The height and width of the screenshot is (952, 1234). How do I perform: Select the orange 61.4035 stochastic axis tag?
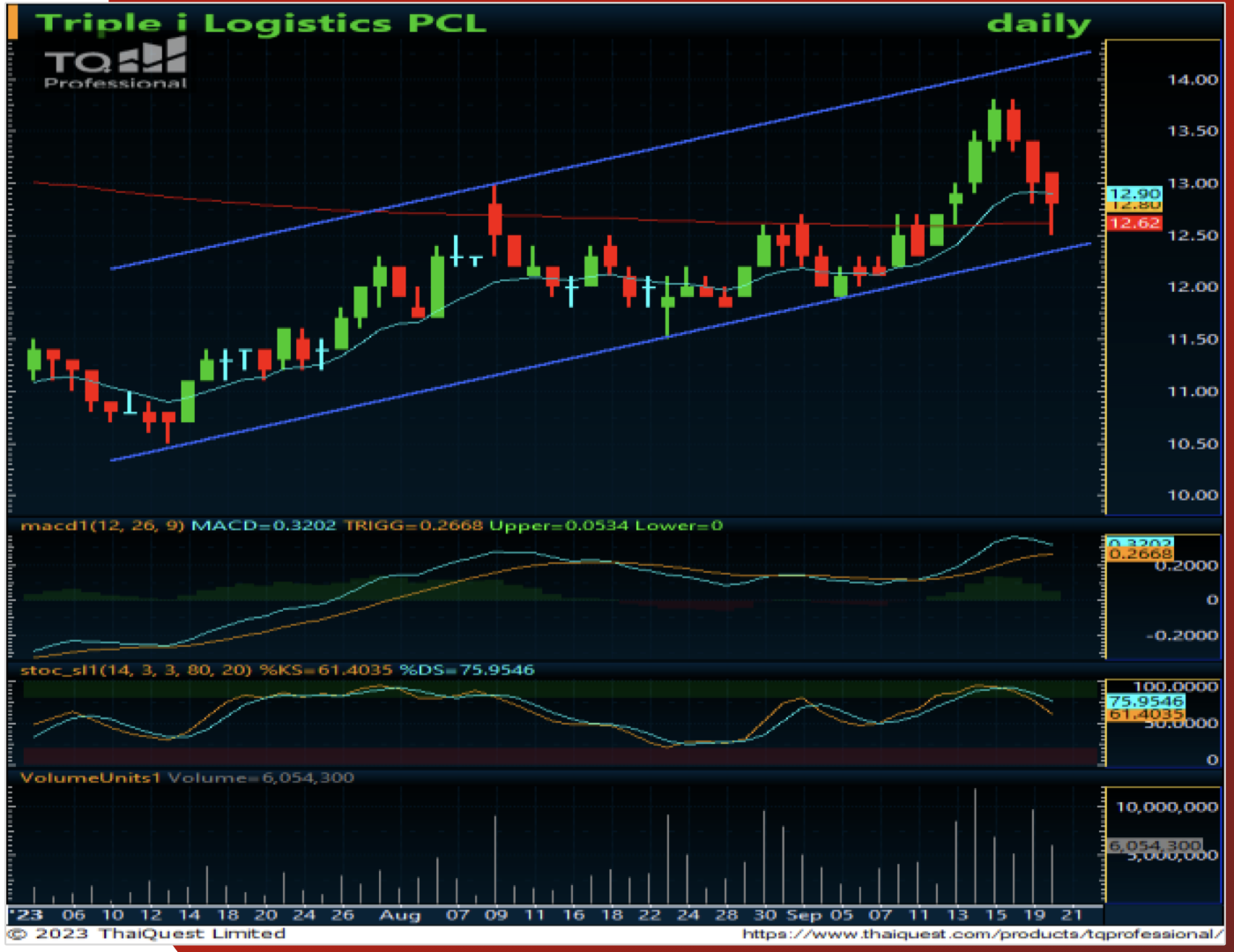(1146, 714)
